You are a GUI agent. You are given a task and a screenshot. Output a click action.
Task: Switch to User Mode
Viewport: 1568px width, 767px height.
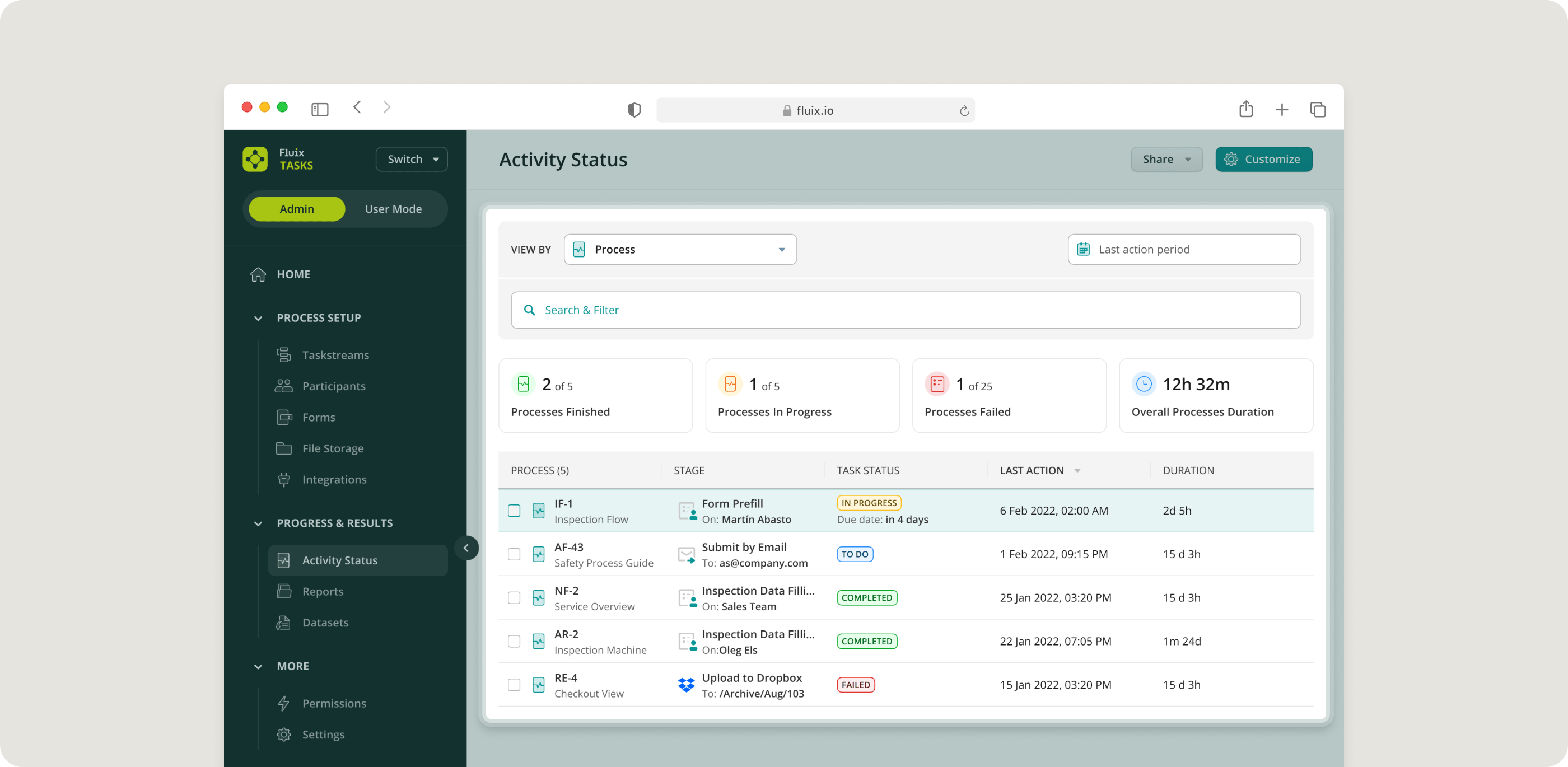tap(393, 209)
